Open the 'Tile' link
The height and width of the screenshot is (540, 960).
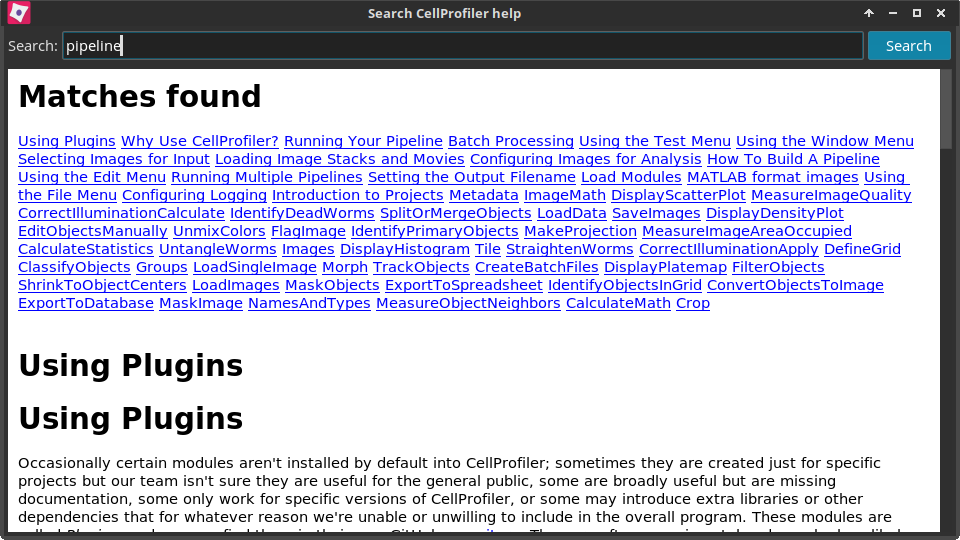[488, 250]
